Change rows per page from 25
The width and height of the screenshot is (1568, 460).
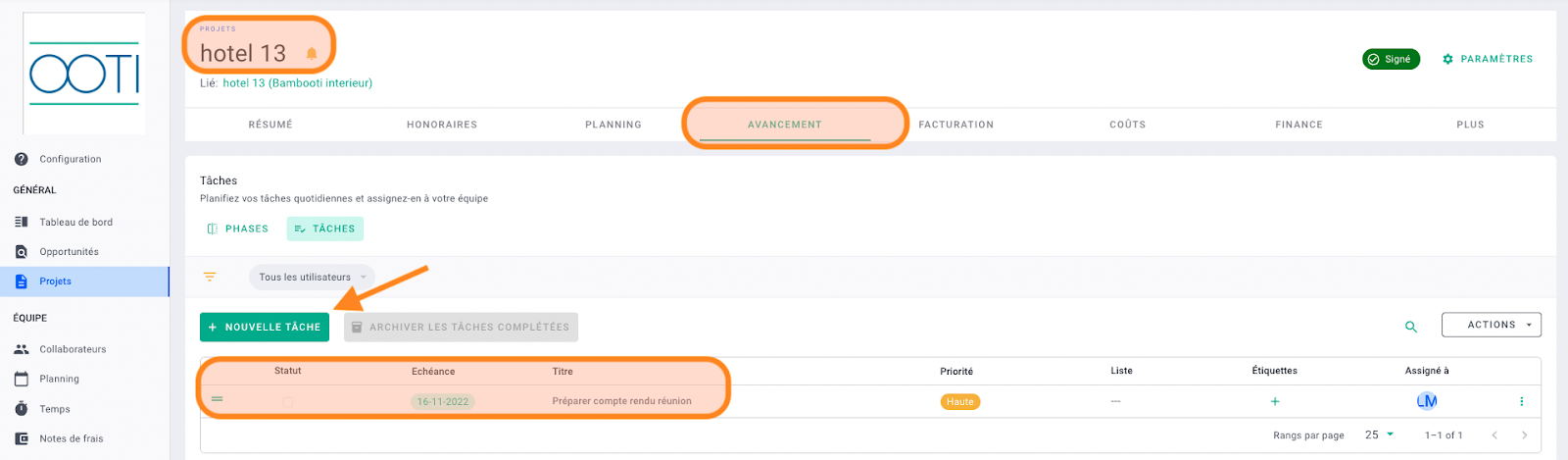click(1379, 434)
